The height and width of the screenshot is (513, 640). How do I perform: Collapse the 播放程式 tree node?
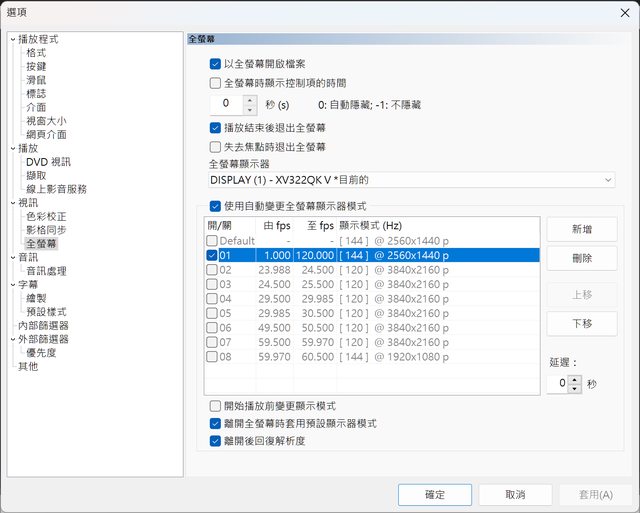[x=12, y=39]
